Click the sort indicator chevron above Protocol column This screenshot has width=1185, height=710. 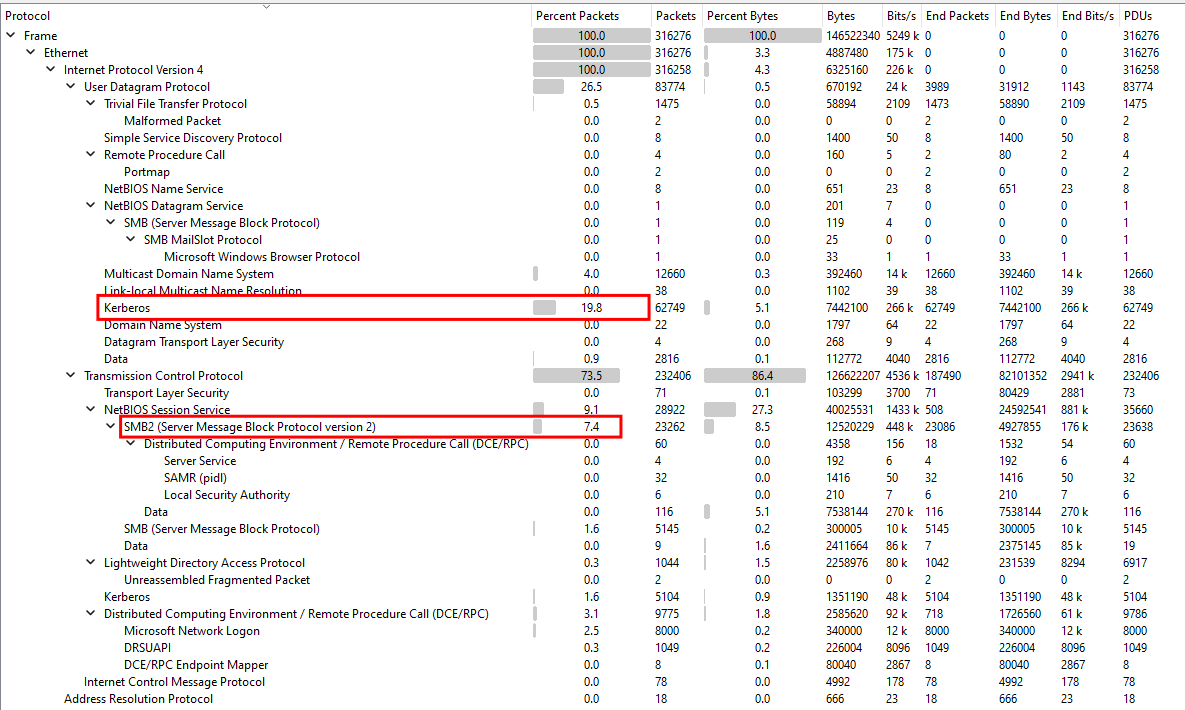click(266, 6)
